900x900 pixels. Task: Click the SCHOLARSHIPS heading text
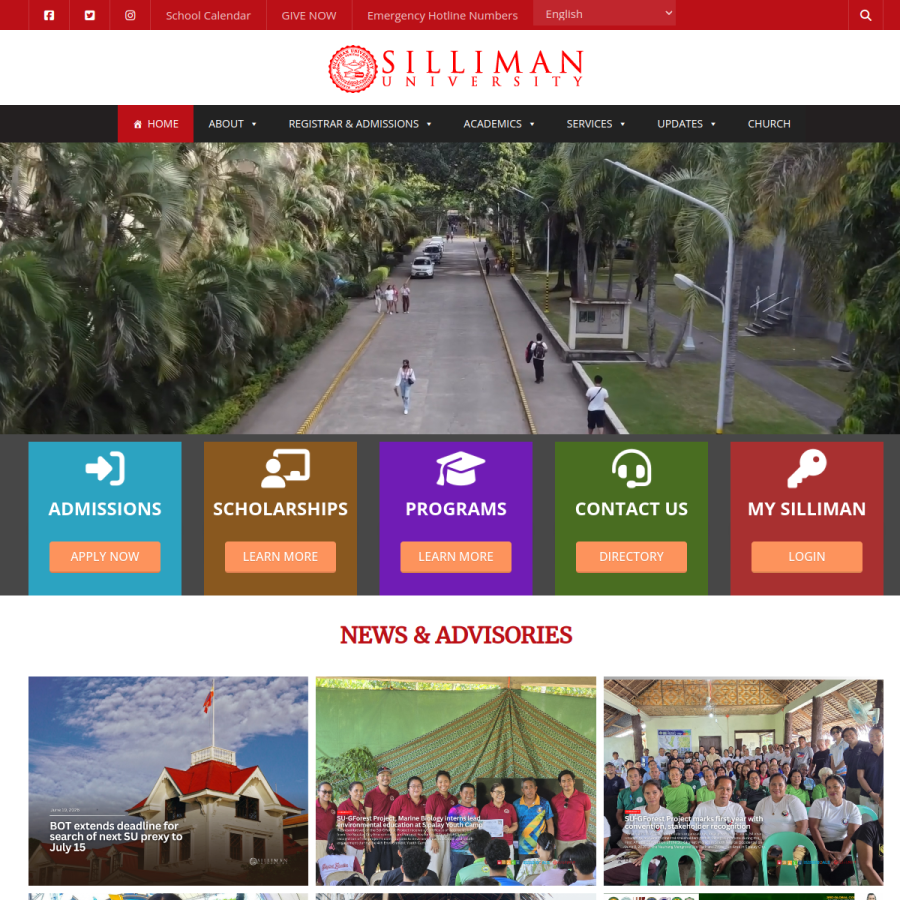pos(280,509)
